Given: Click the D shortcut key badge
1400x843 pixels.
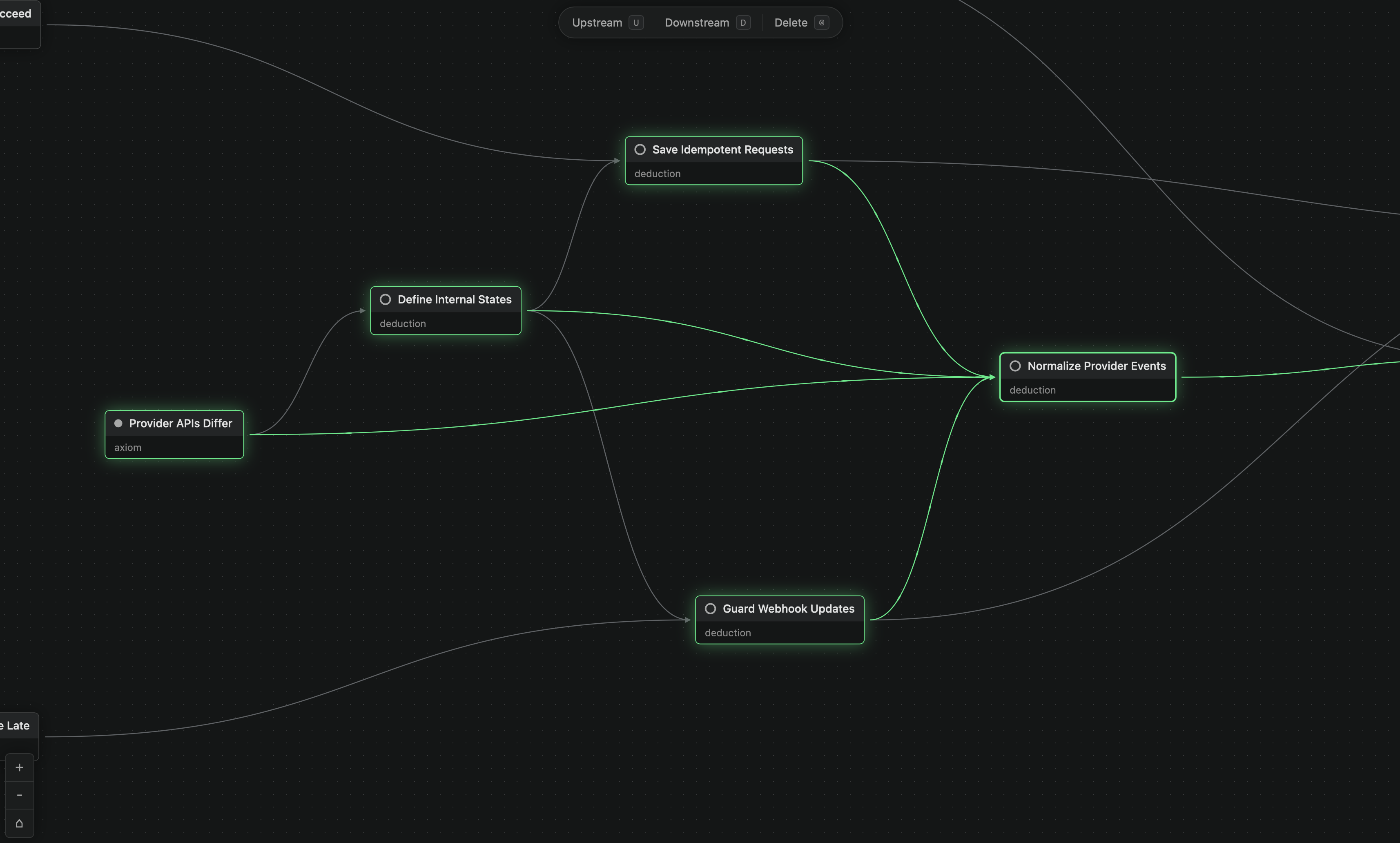Looking at the screenshot, I should pos(743,23).
